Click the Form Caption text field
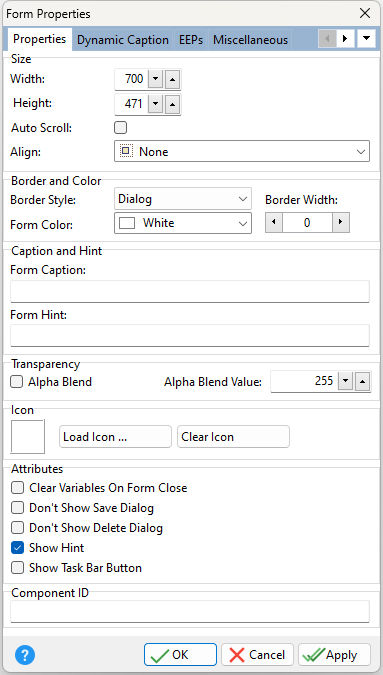Image resolution: width=383 pixels, height=675 pixels. (x=190, y=291)
